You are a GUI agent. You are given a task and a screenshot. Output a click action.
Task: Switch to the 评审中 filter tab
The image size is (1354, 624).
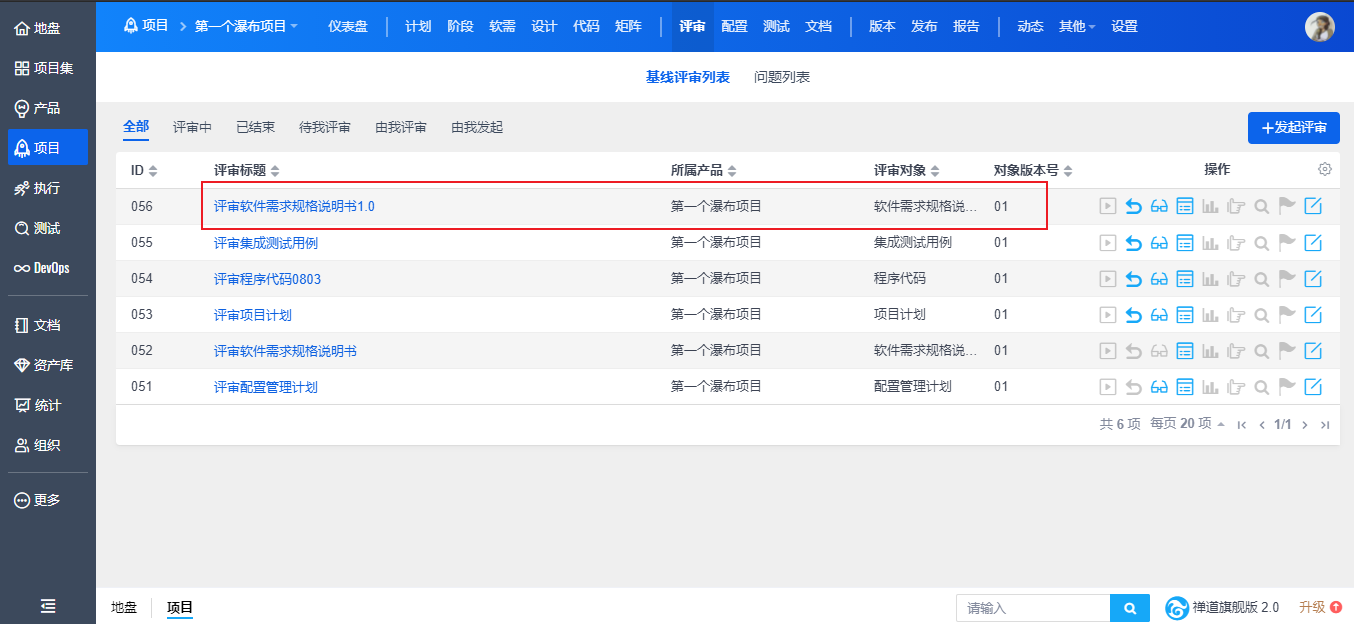click(192, 127)
